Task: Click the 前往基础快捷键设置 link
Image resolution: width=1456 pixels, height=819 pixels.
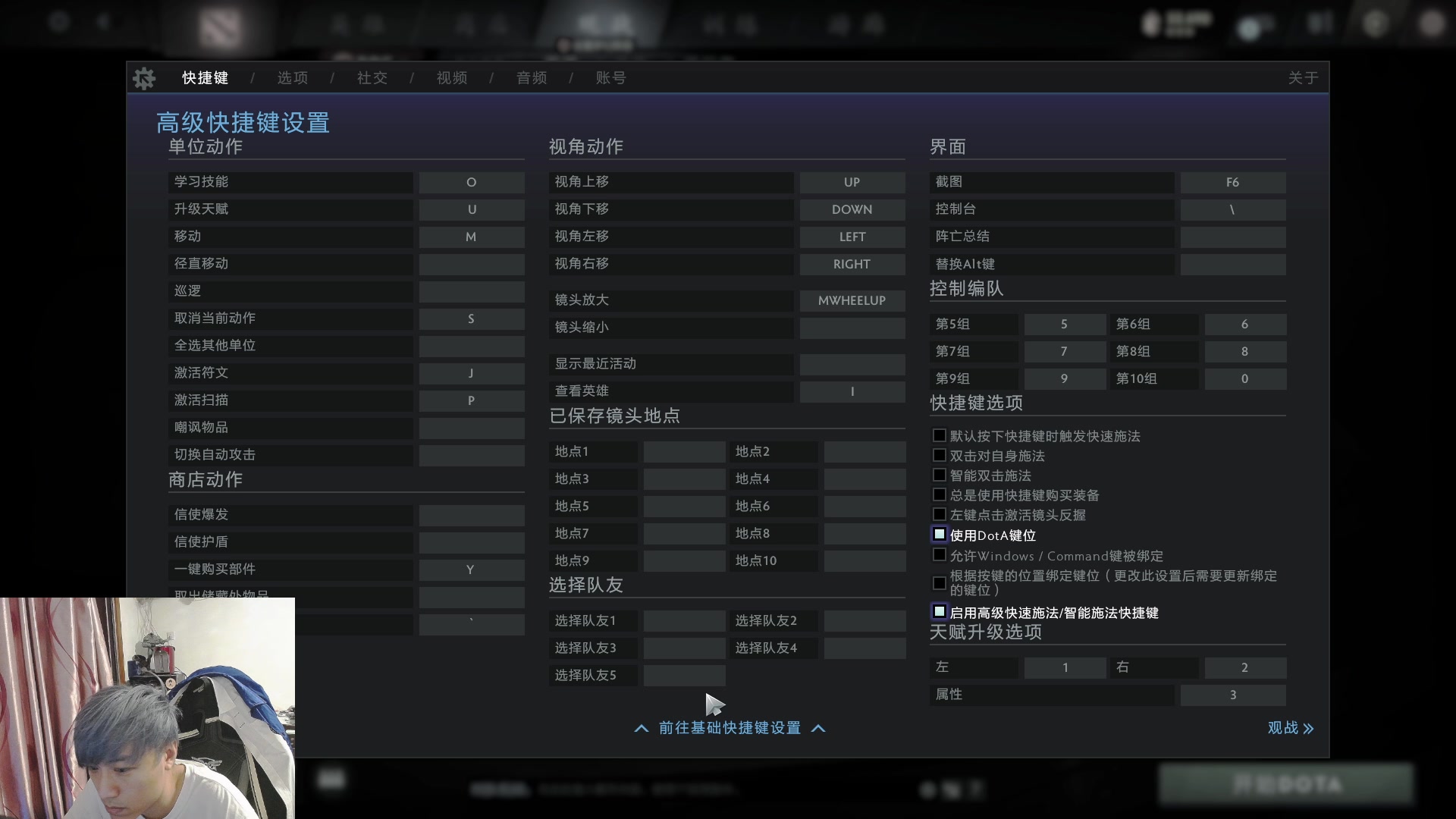Action: coord(729,728)
